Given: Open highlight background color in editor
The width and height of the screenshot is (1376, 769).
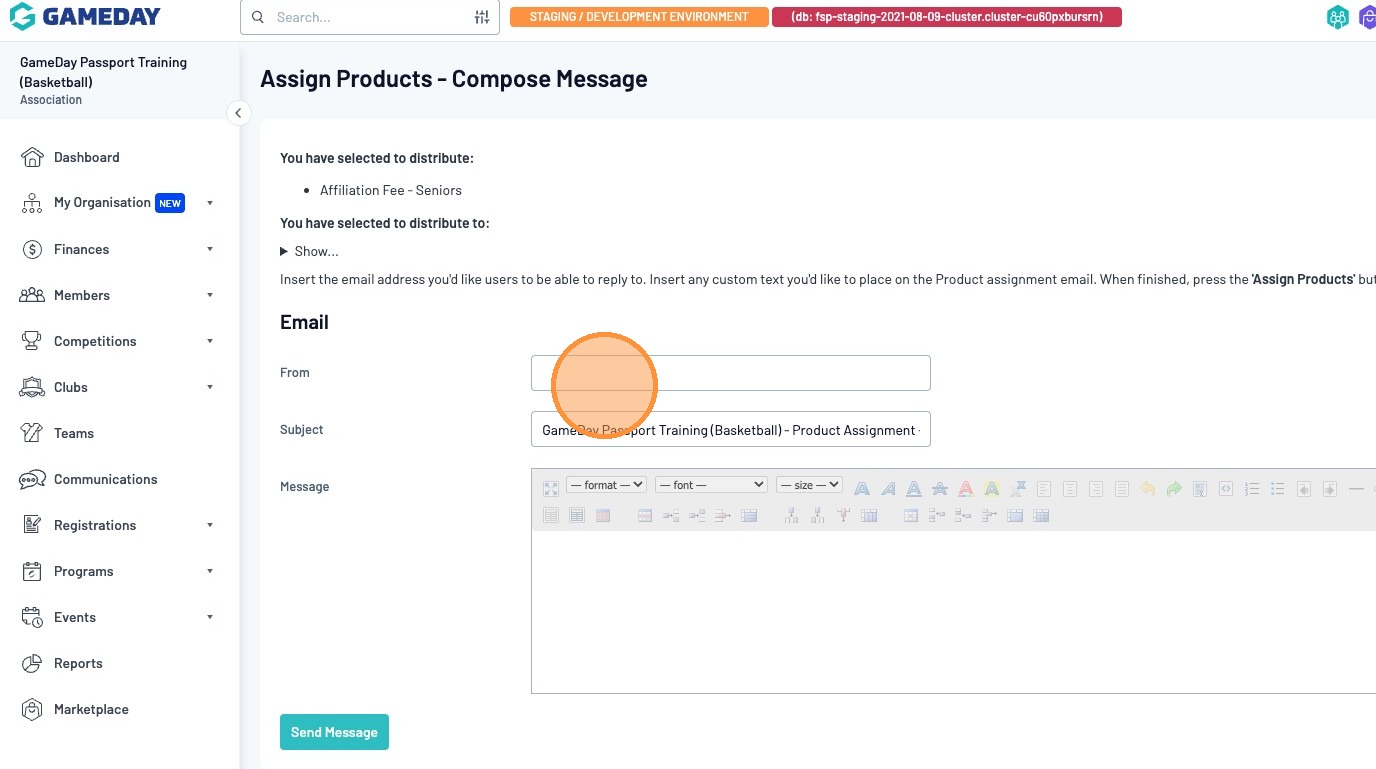Looking at the screenshot, I should 992,489.
